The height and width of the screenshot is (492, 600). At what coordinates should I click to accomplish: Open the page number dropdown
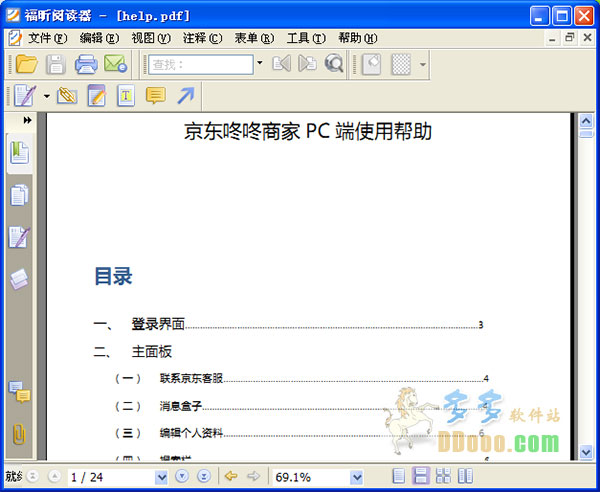pos(161,477)
